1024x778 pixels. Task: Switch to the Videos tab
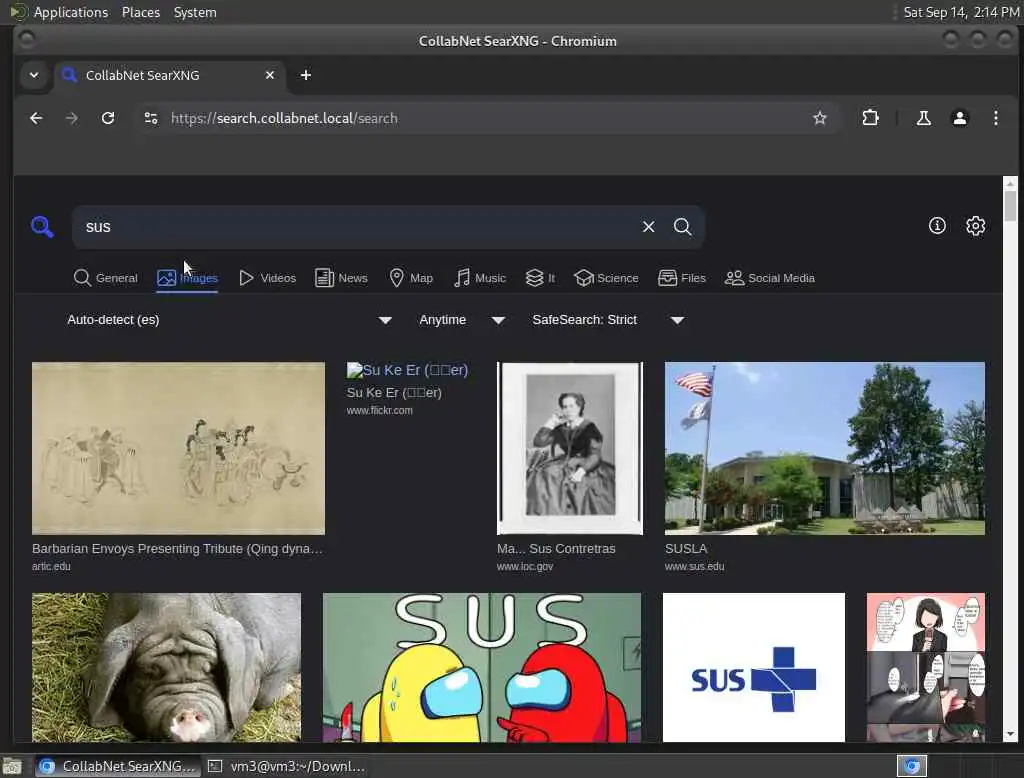tap(268, 278)
